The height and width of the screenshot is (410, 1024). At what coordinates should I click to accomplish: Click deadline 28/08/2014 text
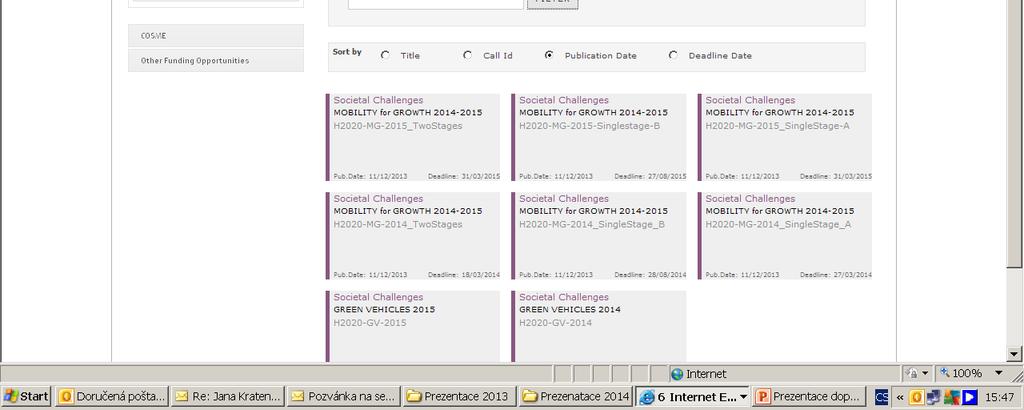pos(650,275)
